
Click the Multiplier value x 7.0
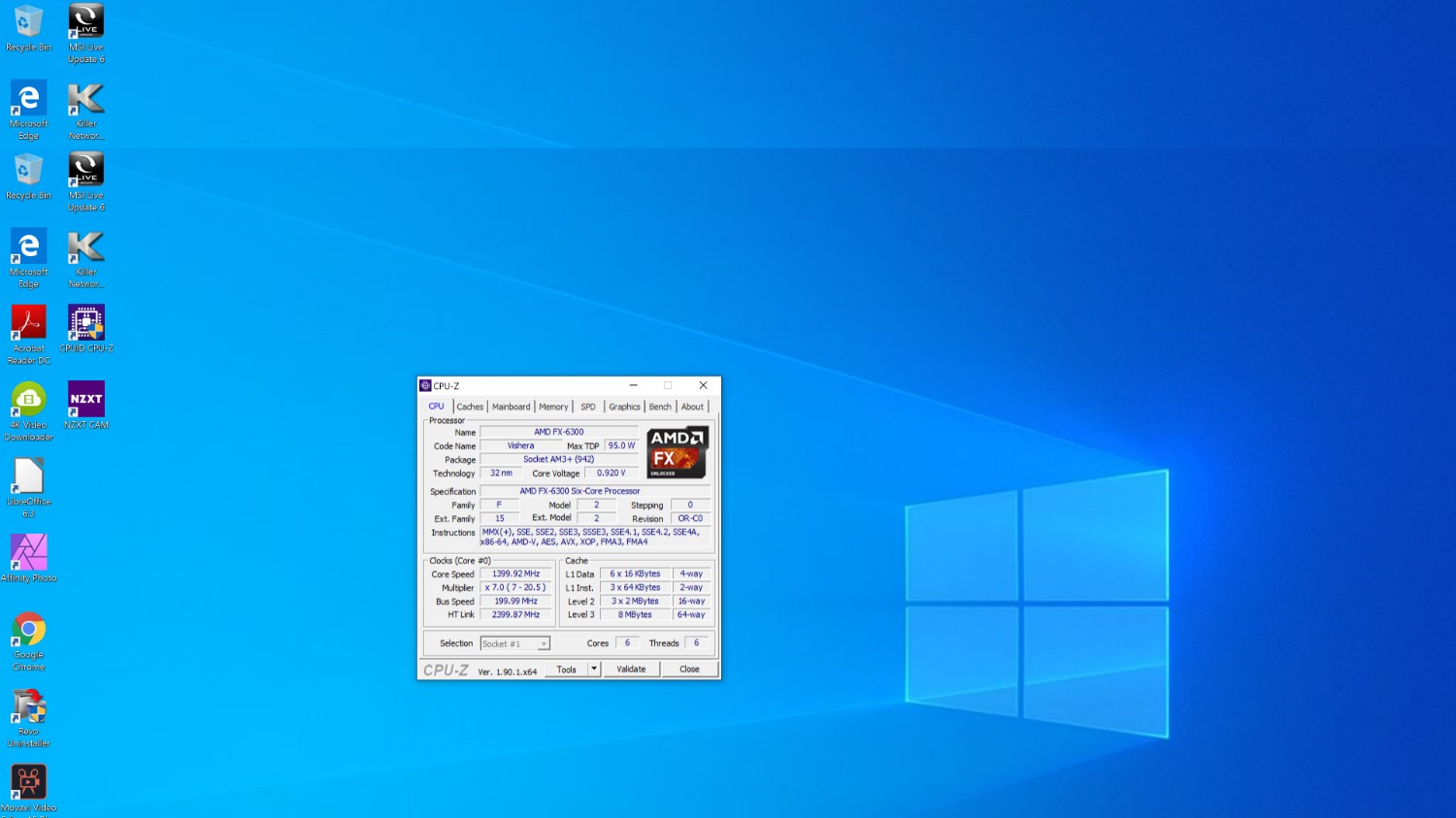(x=515, y=587)
